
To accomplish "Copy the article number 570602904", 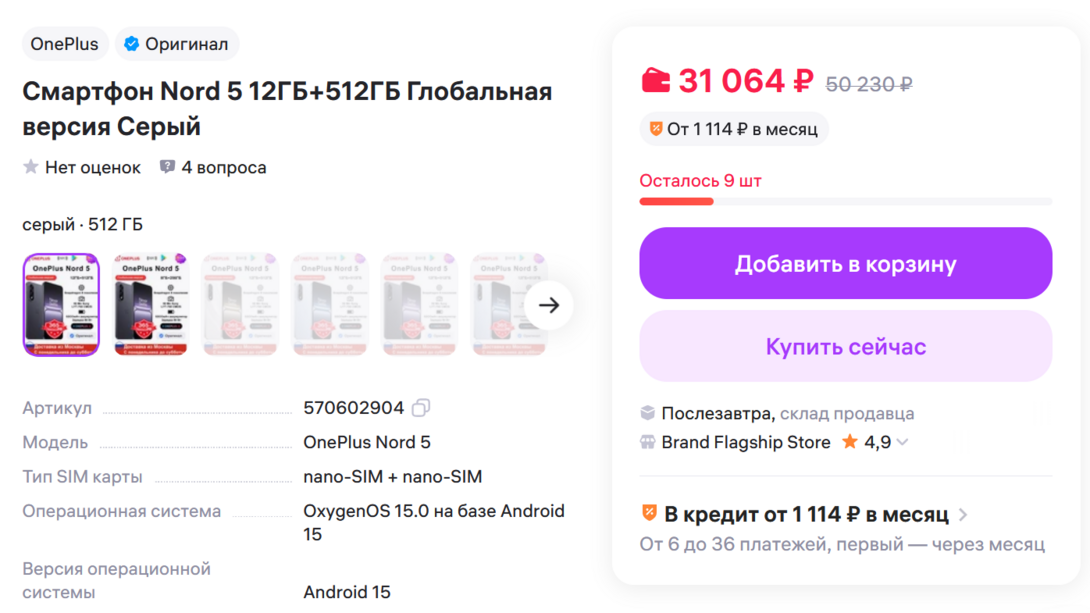I will point(421,408).
